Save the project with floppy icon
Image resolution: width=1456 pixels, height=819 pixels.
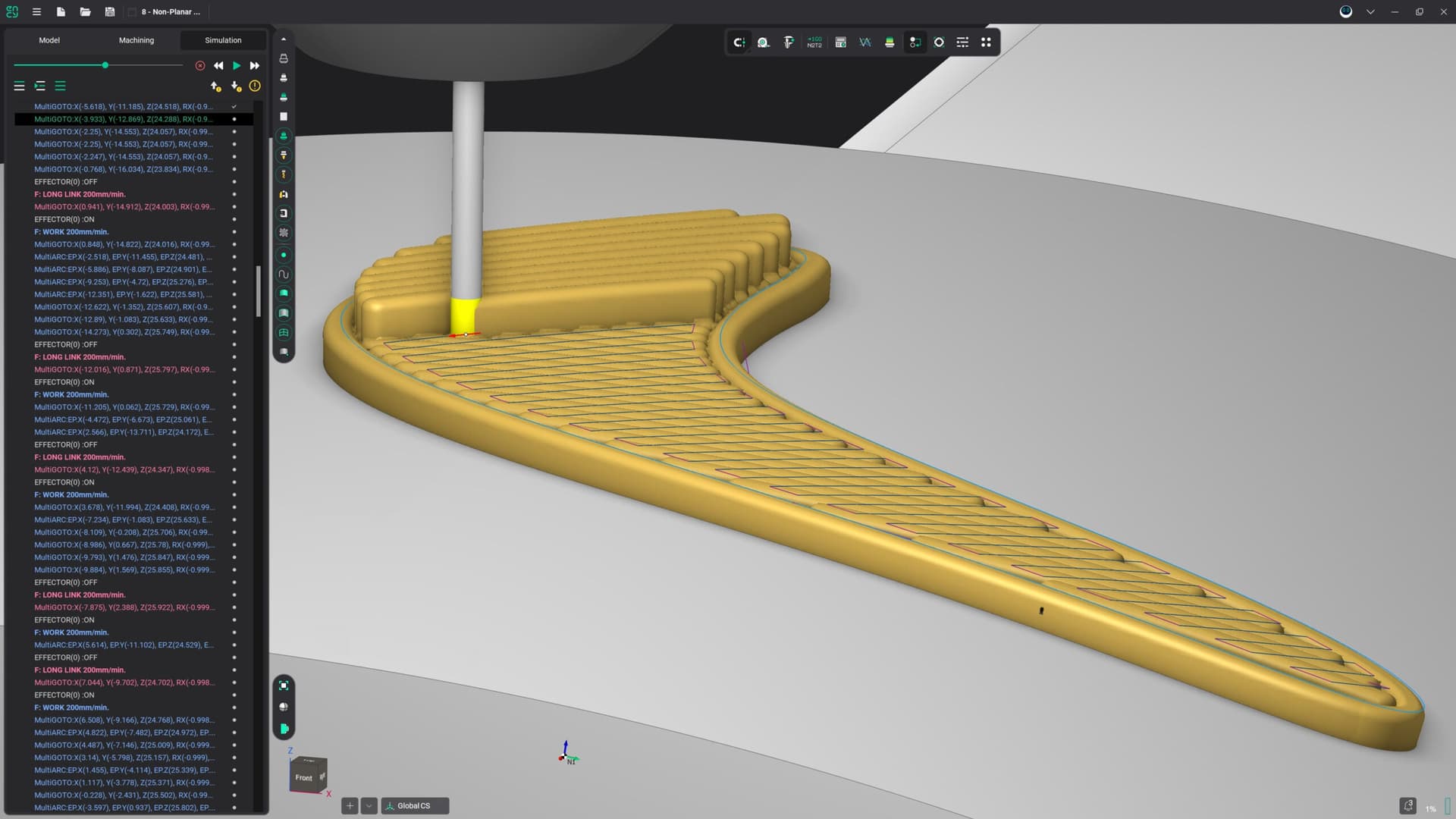click(x=110, y=12)
